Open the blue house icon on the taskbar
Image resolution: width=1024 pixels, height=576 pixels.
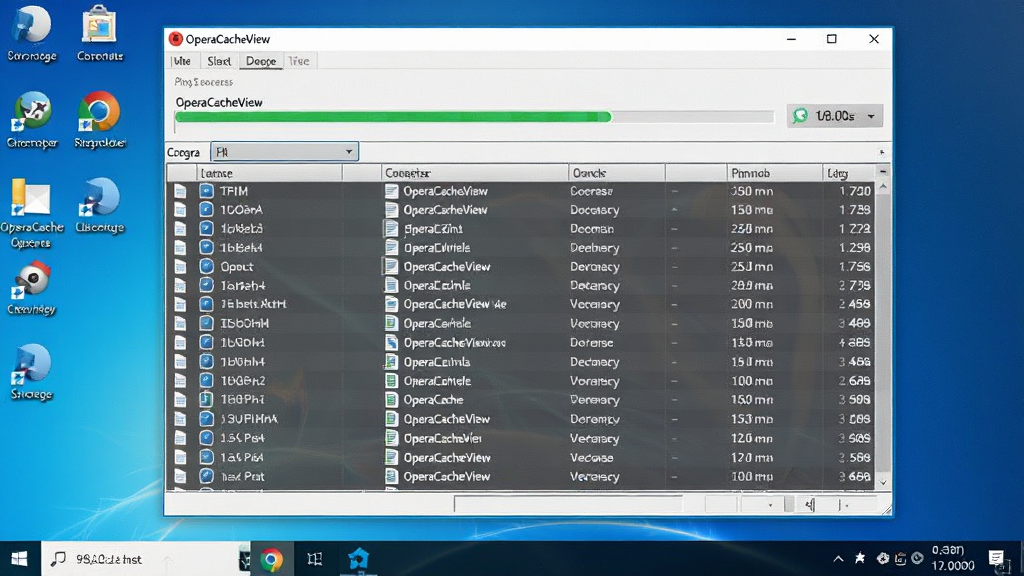358,559
